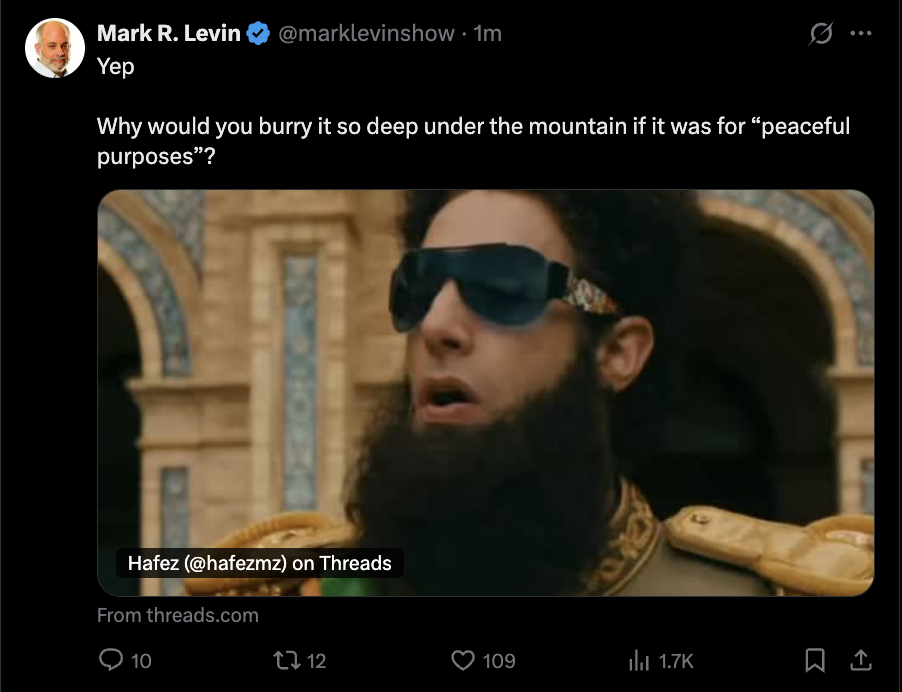Click the blue verified checkmark badge
Viewport: 902px width, 692px height.
(x=258, y=33)
